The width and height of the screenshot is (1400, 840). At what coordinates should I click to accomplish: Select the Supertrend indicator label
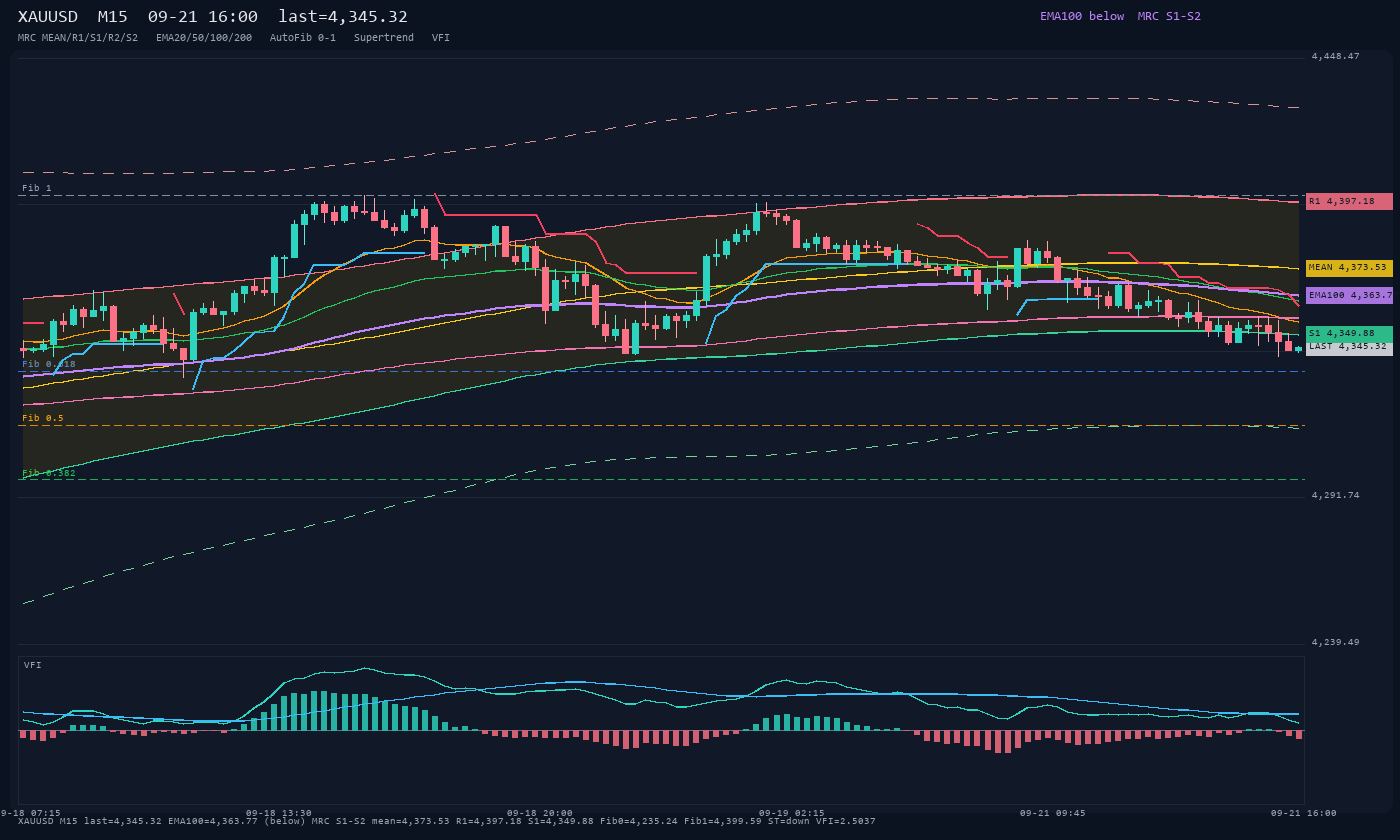pyautogui.click(x=384, y=38)
